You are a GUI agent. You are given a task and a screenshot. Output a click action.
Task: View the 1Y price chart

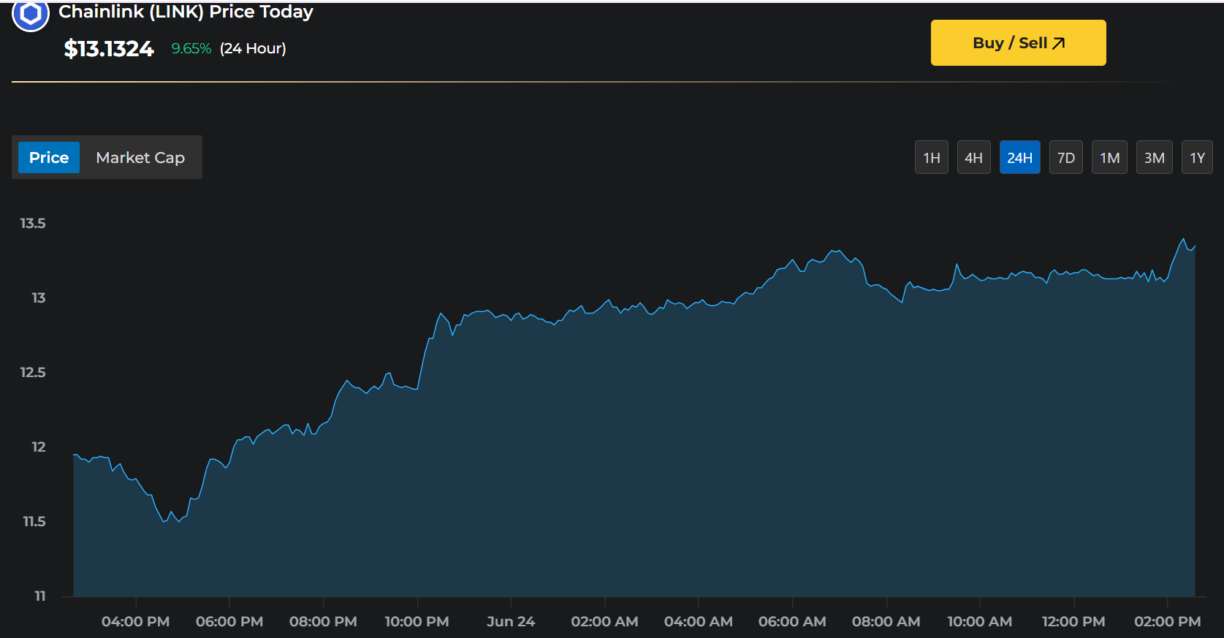tap(1196, 158)
